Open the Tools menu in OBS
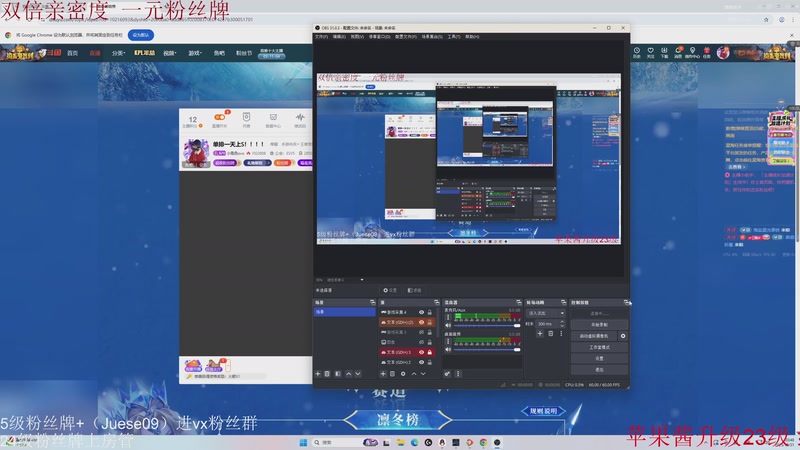This screenshot has height=450, width=800. click(x=454, y=37)
